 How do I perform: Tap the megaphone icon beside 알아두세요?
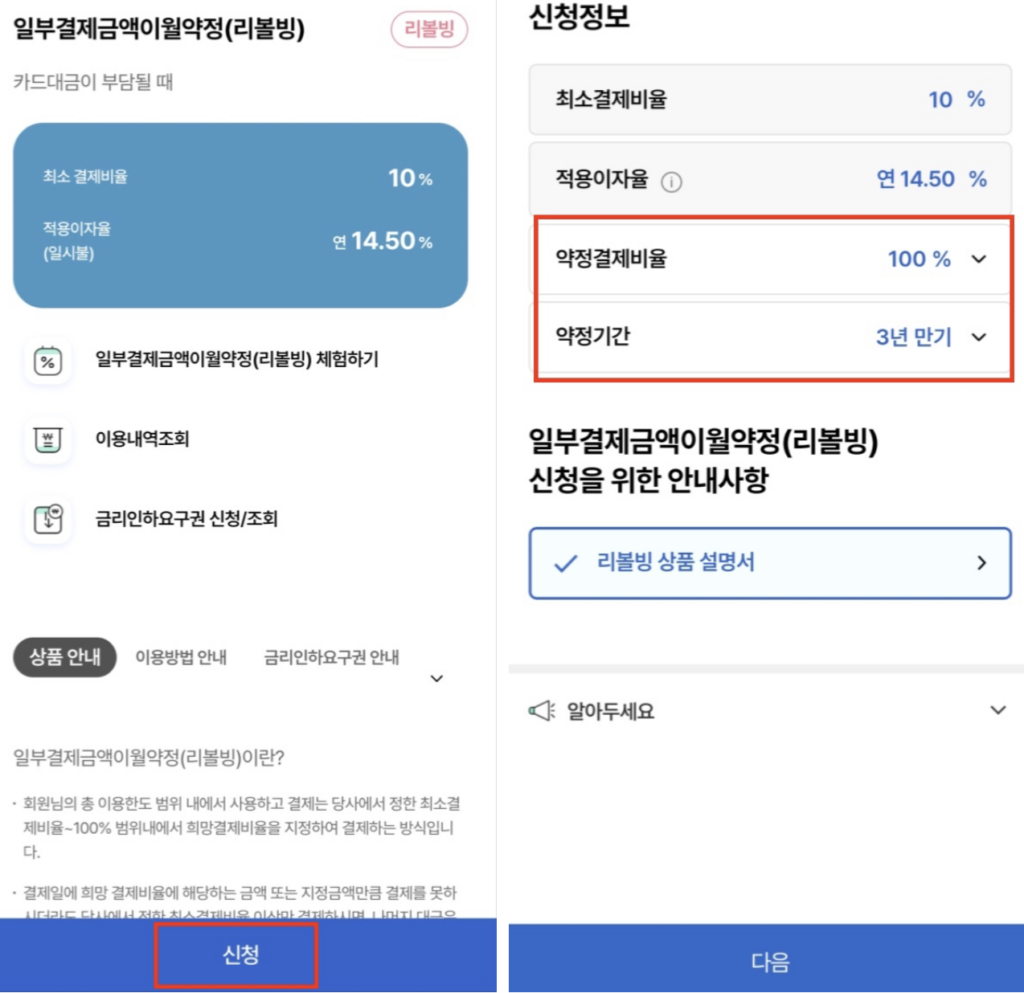pyautogui.click(x=541, y=711)
